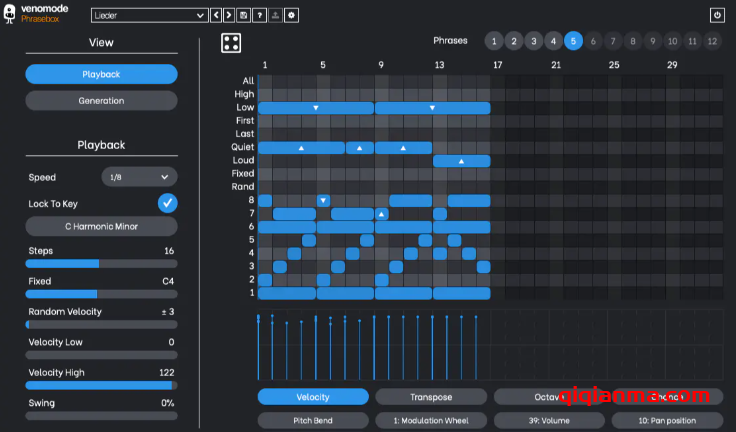This screenshot has height=432, width=736.
Task: Toggle the first step in row 8
Action: coord(265,201)
